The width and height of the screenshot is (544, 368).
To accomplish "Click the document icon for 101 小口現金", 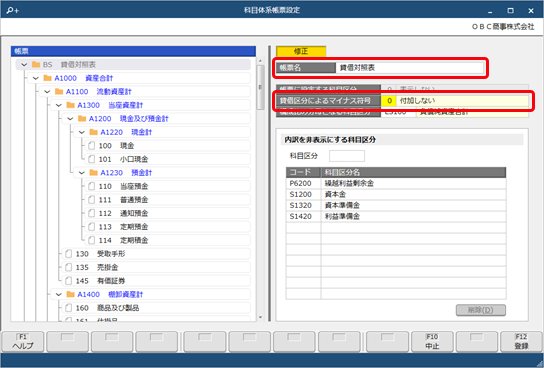I will 92,159.
